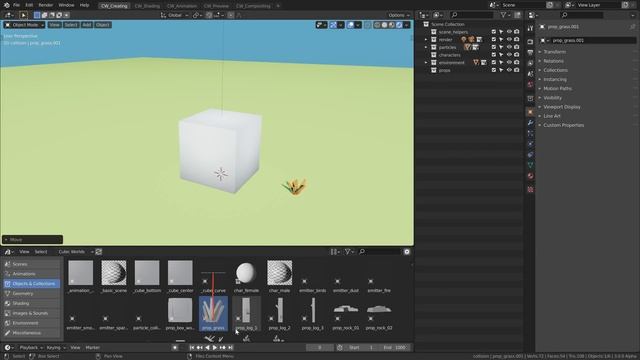The height and width of the screenshot is (360, 640).
Task: Select Images & Sounds asset category
Action: coord(31,313)
